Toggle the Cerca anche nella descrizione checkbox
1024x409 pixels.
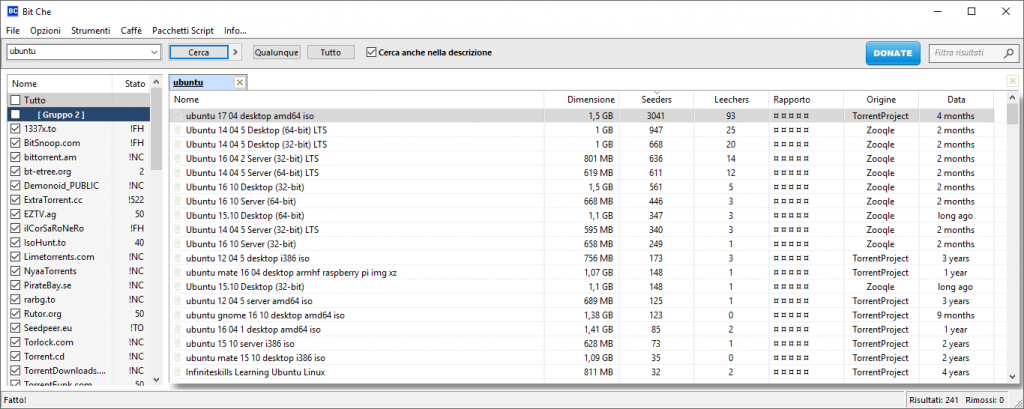(x=372, y=52)
